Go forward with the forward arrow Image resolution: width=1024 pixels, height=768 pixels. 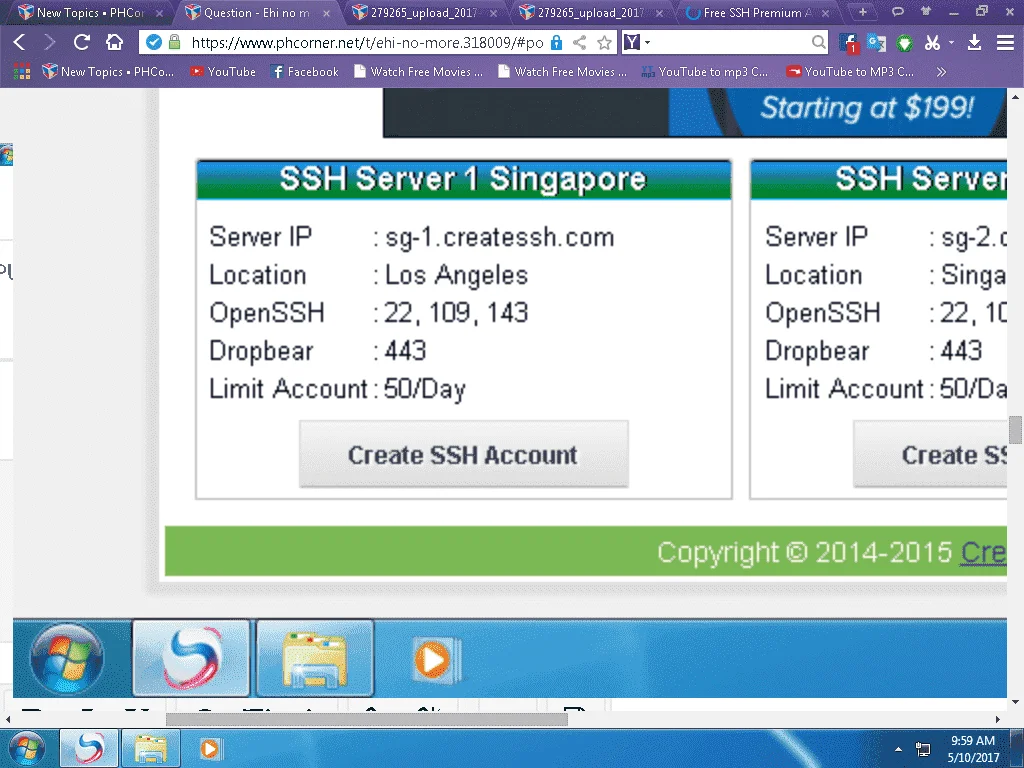tap(50, 42)
